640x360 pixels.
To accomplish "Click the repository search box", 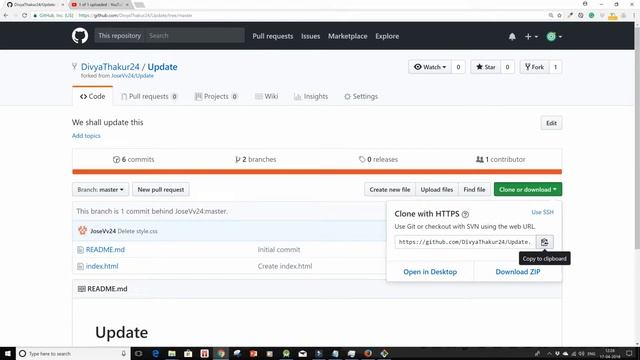I will click(x=195, y=36).
